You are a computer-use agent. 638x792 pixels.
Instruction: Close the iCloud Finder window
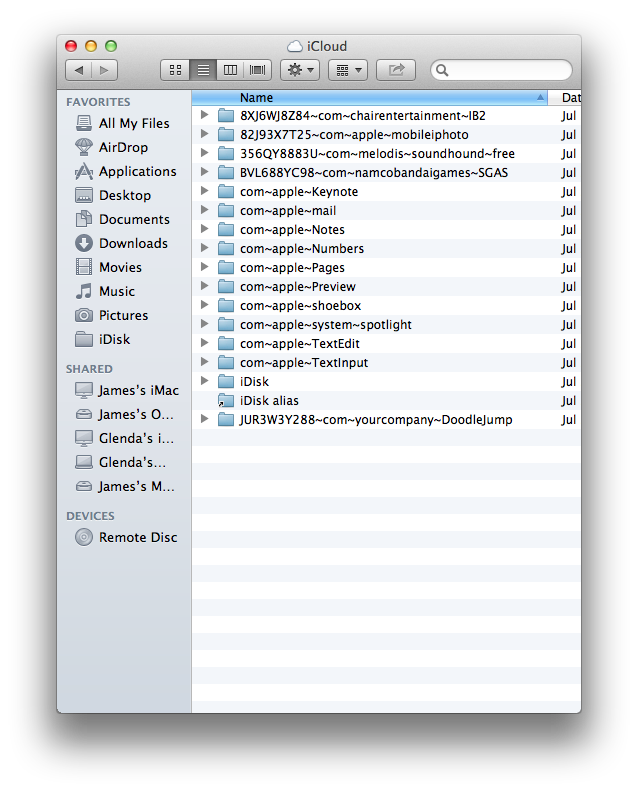pyautogui.click(x=71, y=46)
